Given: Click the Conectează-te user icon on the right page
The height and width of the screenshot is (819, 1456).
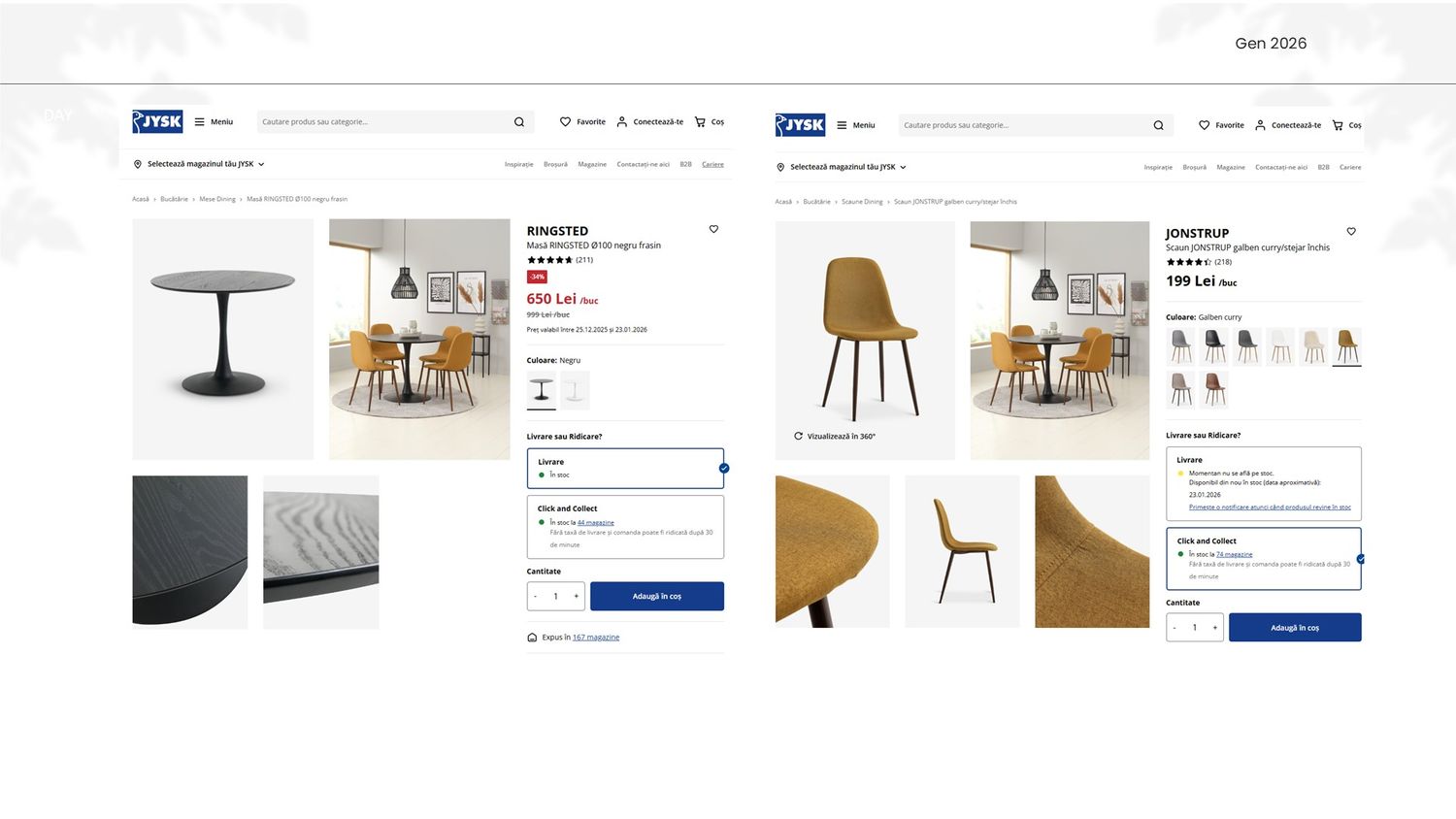Looking at the screenshot, I should click(x=1260, y=125).
